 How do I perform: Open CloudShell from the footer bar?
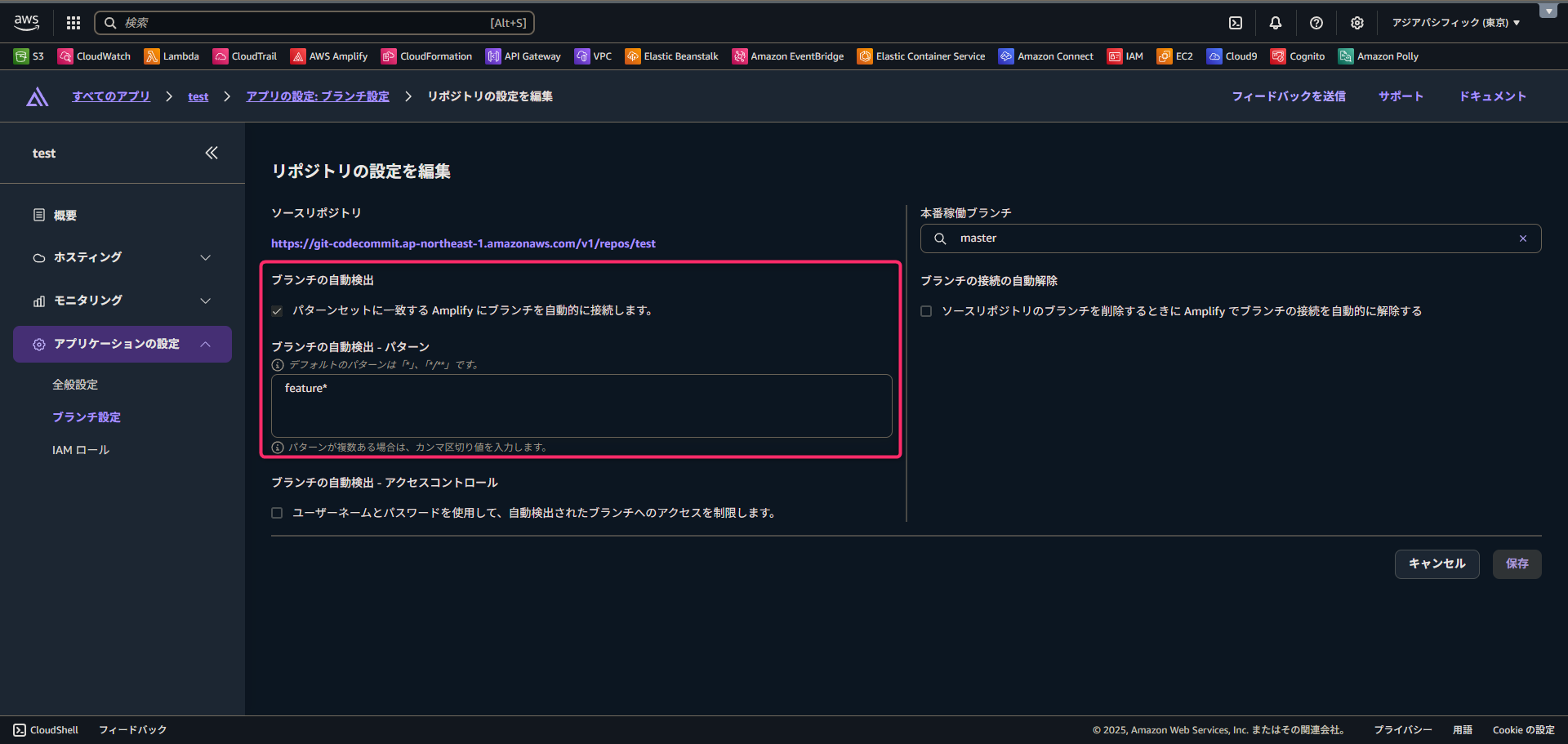(46, 730)
